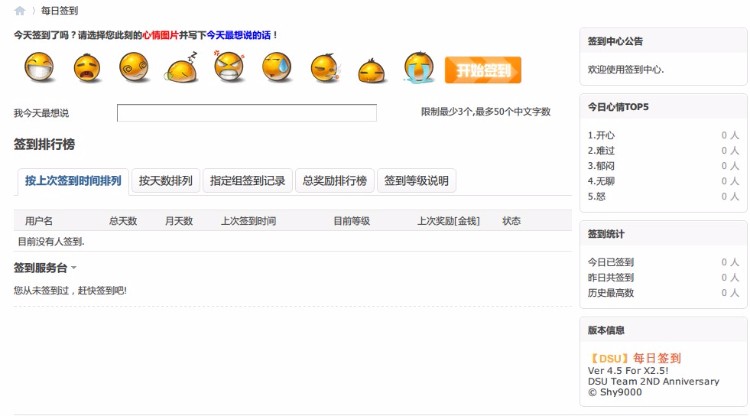Click the 欢迎使用签到中心 announcement text
Viewport: 750px width, 416px height.
pyautogui.click(x=626, y=69)
